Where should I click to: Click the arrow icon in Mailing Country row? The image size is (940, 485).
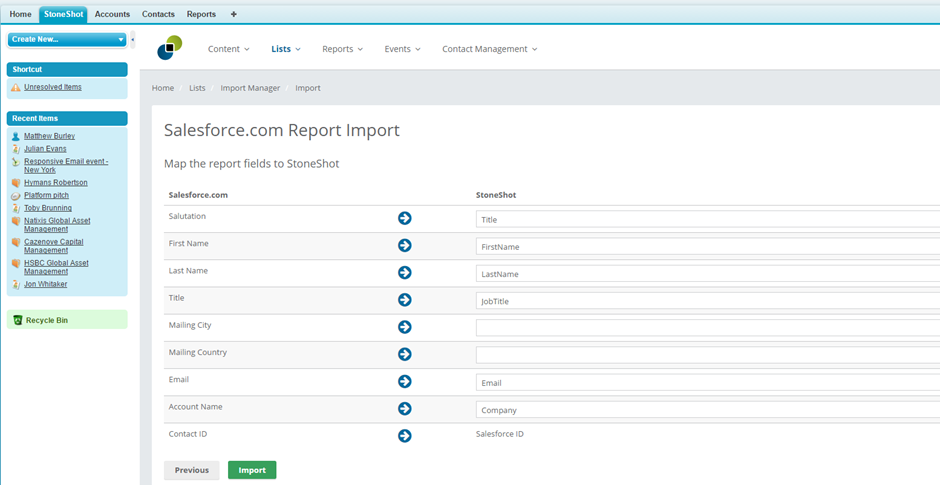[x=405, y=354]
